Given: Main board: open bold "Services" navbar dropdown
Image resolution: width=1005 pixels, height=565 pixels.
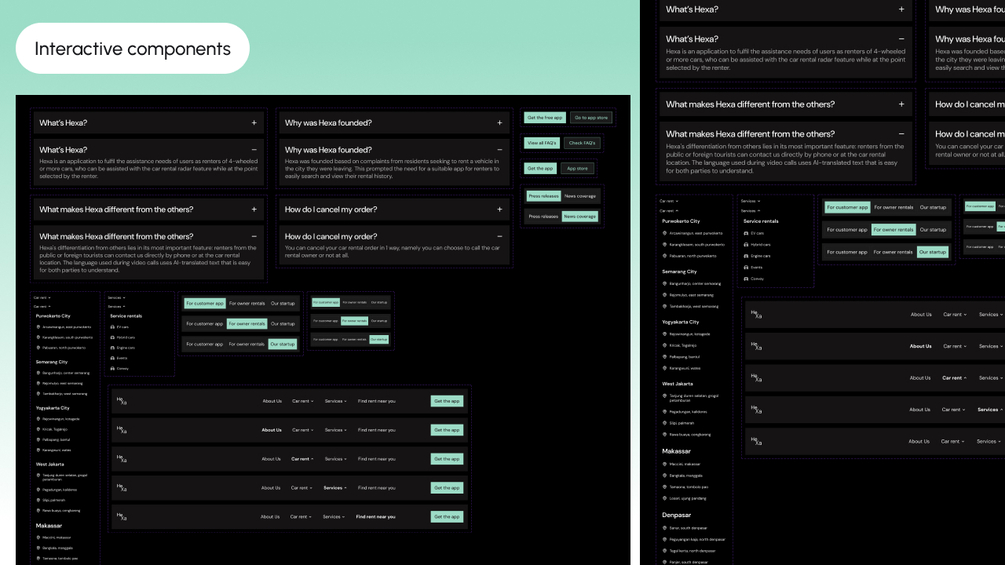Looking at the screenshot, I should pyautogui.click(x=335, y=487).
